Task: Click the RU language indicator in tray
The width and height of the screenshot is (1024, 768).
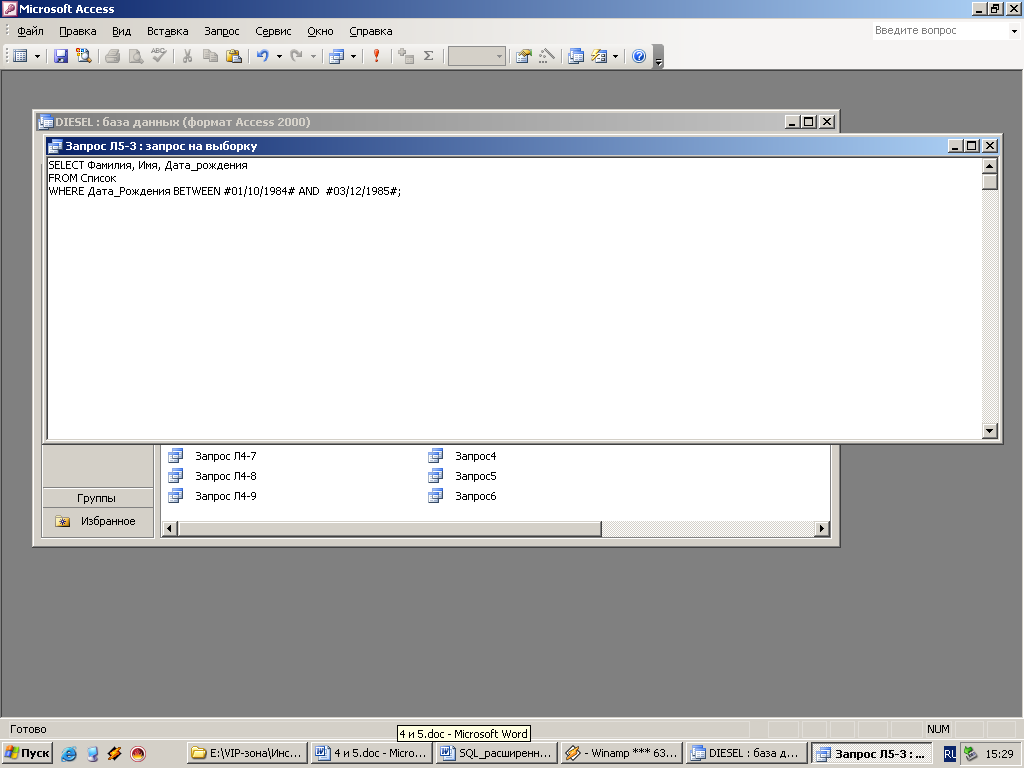Action: (950, 754)
